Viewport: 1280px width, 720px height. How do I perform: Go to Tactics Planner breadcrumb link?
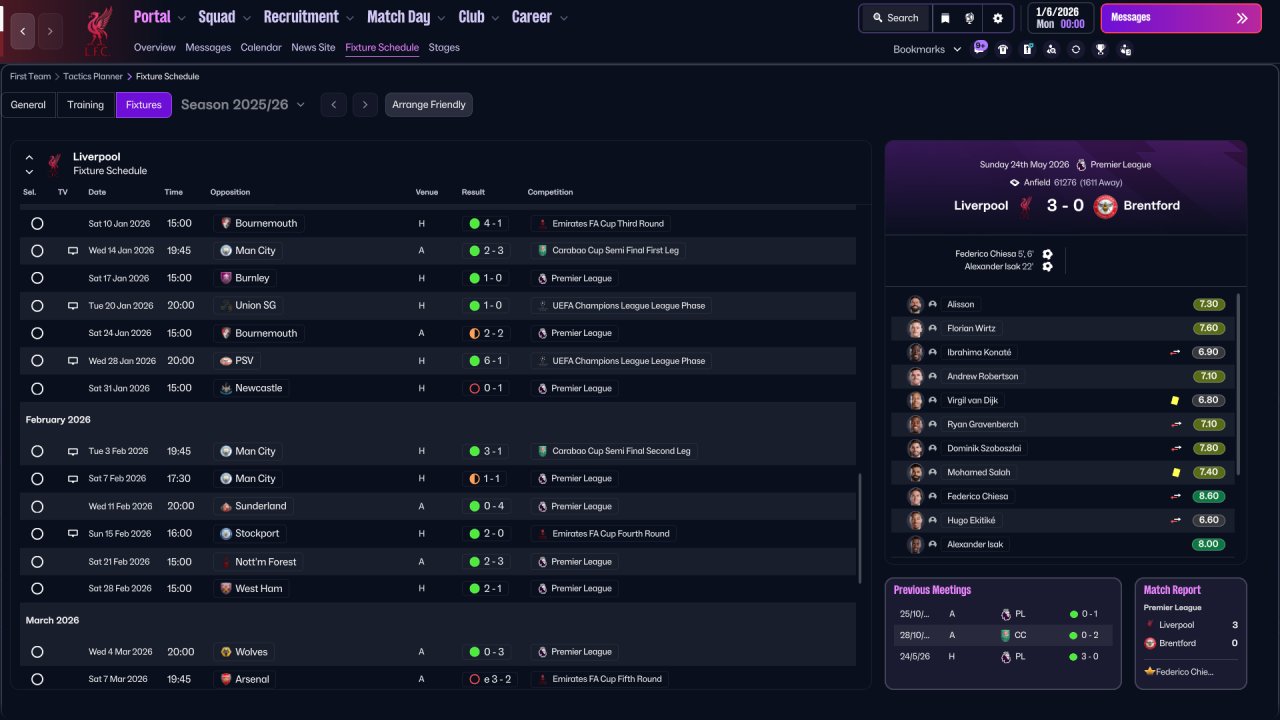[x=93, y=76]
